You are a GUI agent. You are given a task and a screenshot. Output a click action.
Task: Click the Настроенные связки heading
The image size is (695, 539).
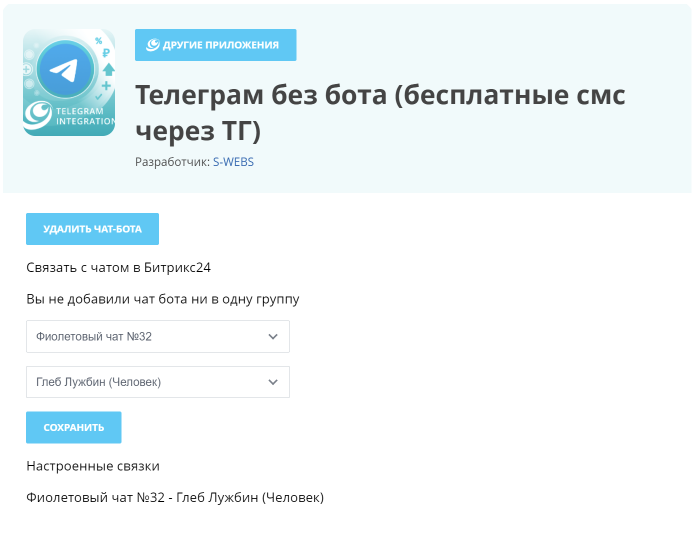93,466
